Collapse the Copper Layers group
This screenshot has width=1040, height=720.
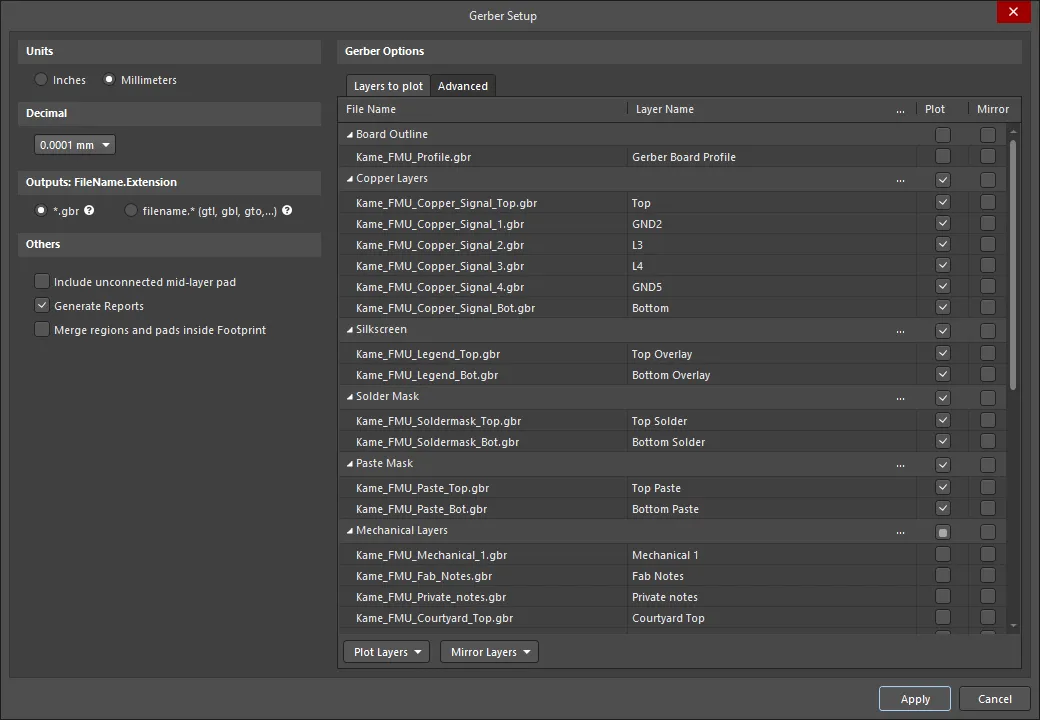click(x=350, y=179)
